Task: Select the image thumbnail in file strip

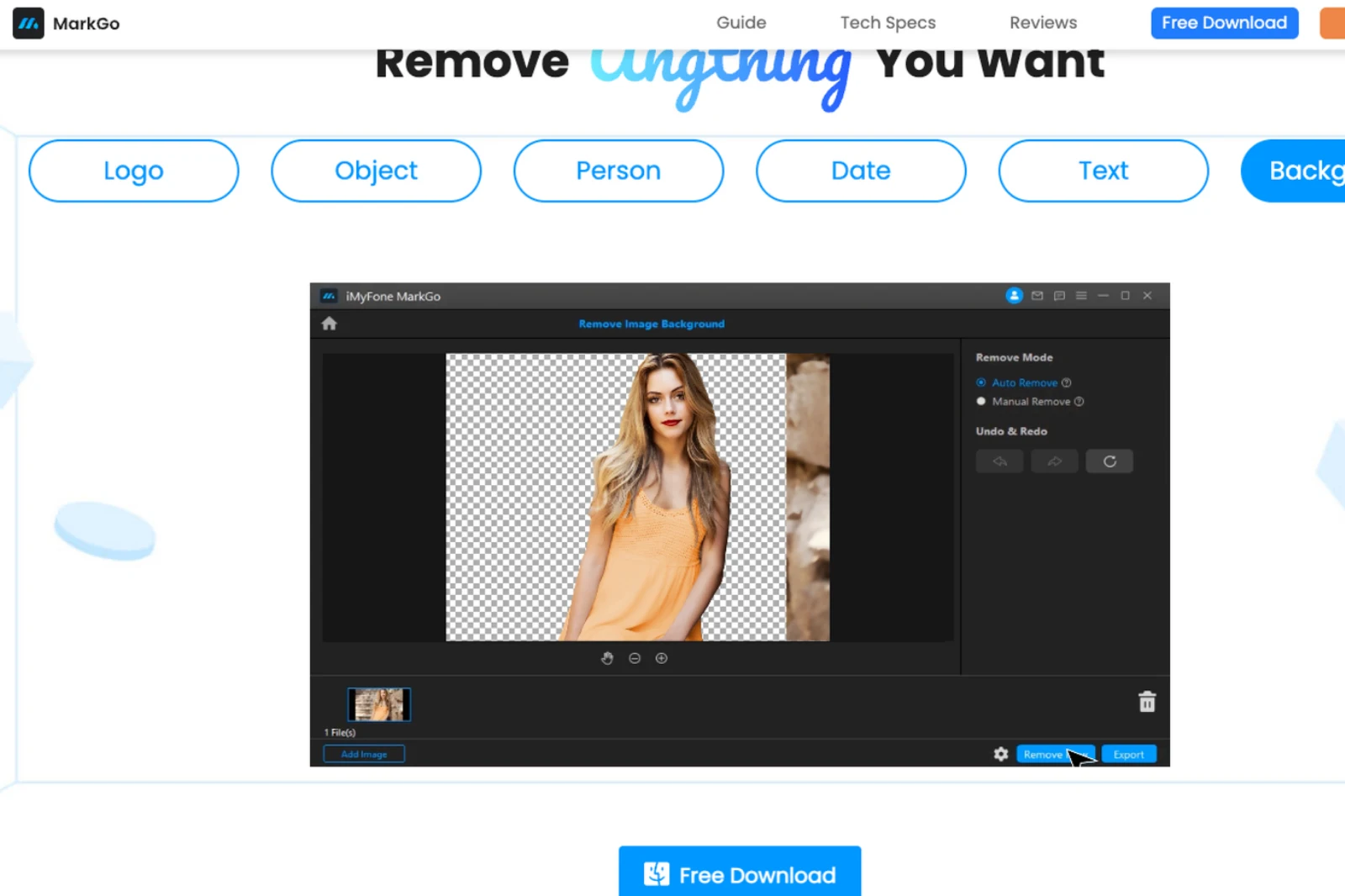Action: pyautogui.click(x=379, y=704)
